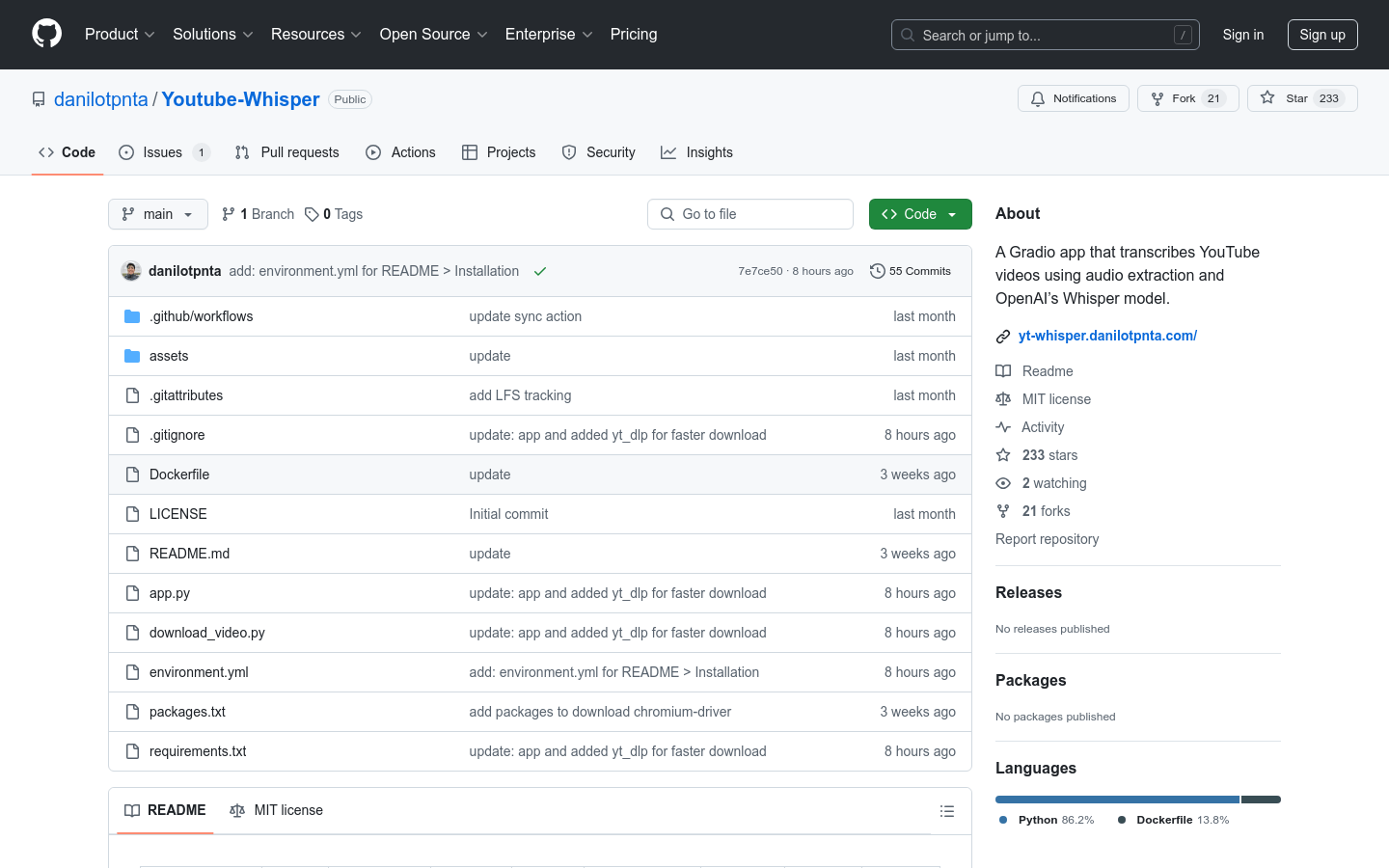Open README.md file
Screen dimensions: 1389x868
[x=189, y=554]
